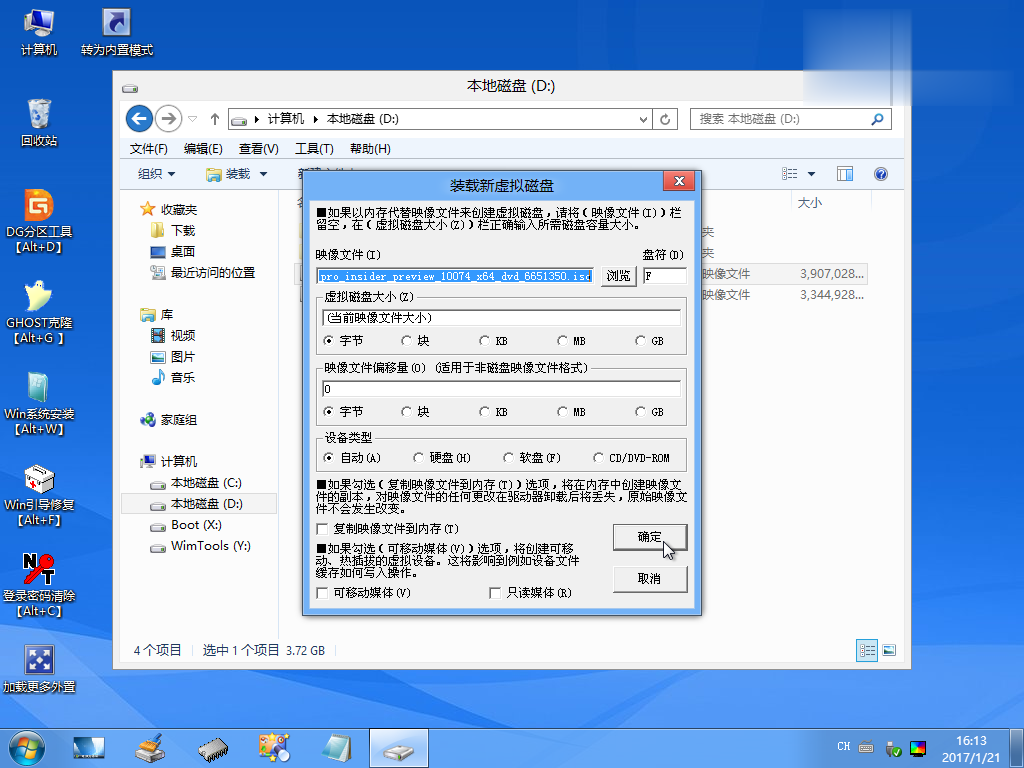This screenshot has width=1024, height=768.
Task: Refresh the Explorer address bar
Action: click(x=665, y=119)
